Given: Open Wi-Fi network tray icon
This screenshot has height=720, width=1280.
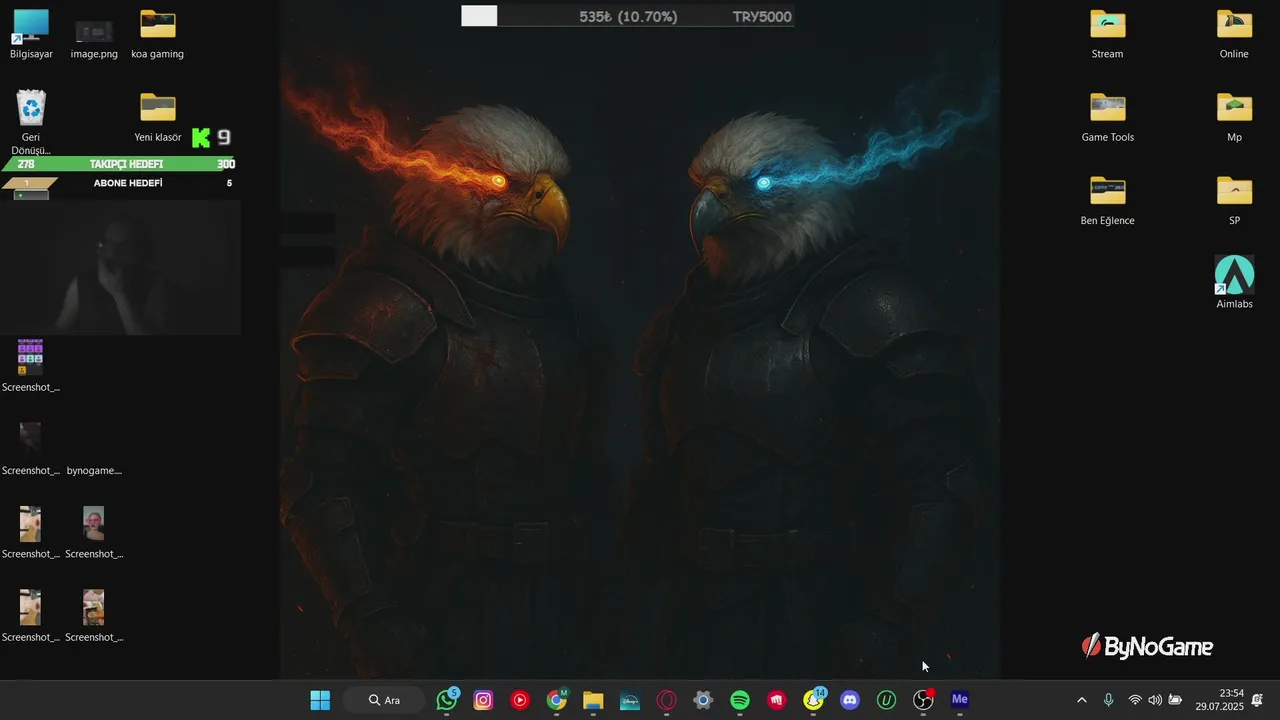Looking at the screenshot, I should (x=1135, y=700).
